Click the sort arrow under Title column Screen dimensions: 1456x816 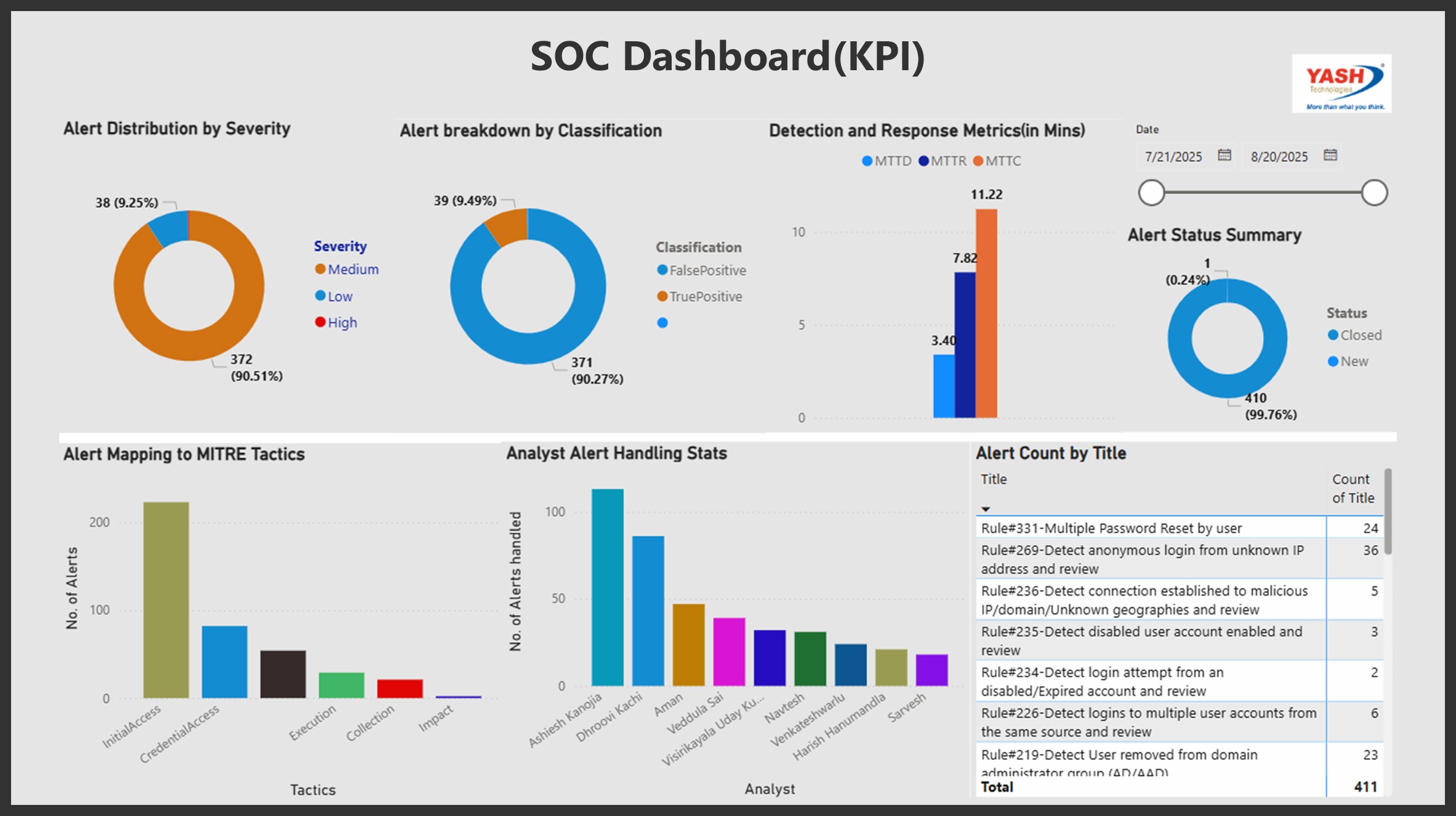tap(986, 509)
